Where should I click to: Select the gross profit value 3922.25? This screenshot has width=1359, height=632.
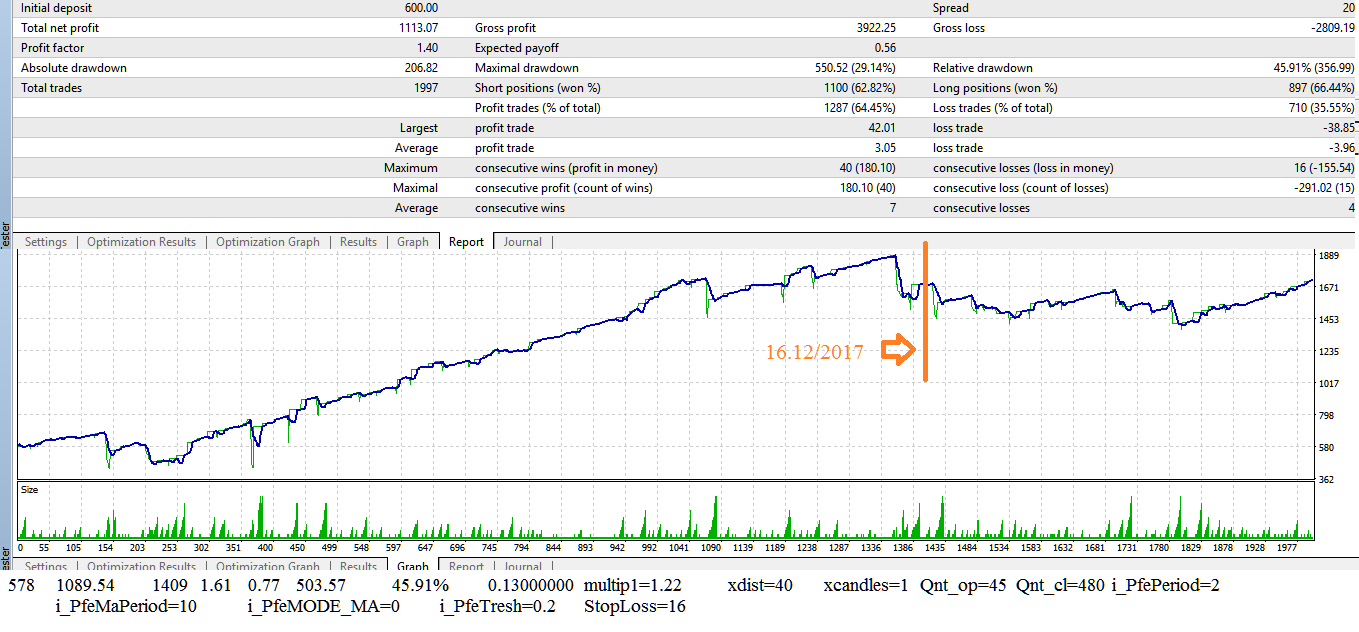[x=874, y=28]
